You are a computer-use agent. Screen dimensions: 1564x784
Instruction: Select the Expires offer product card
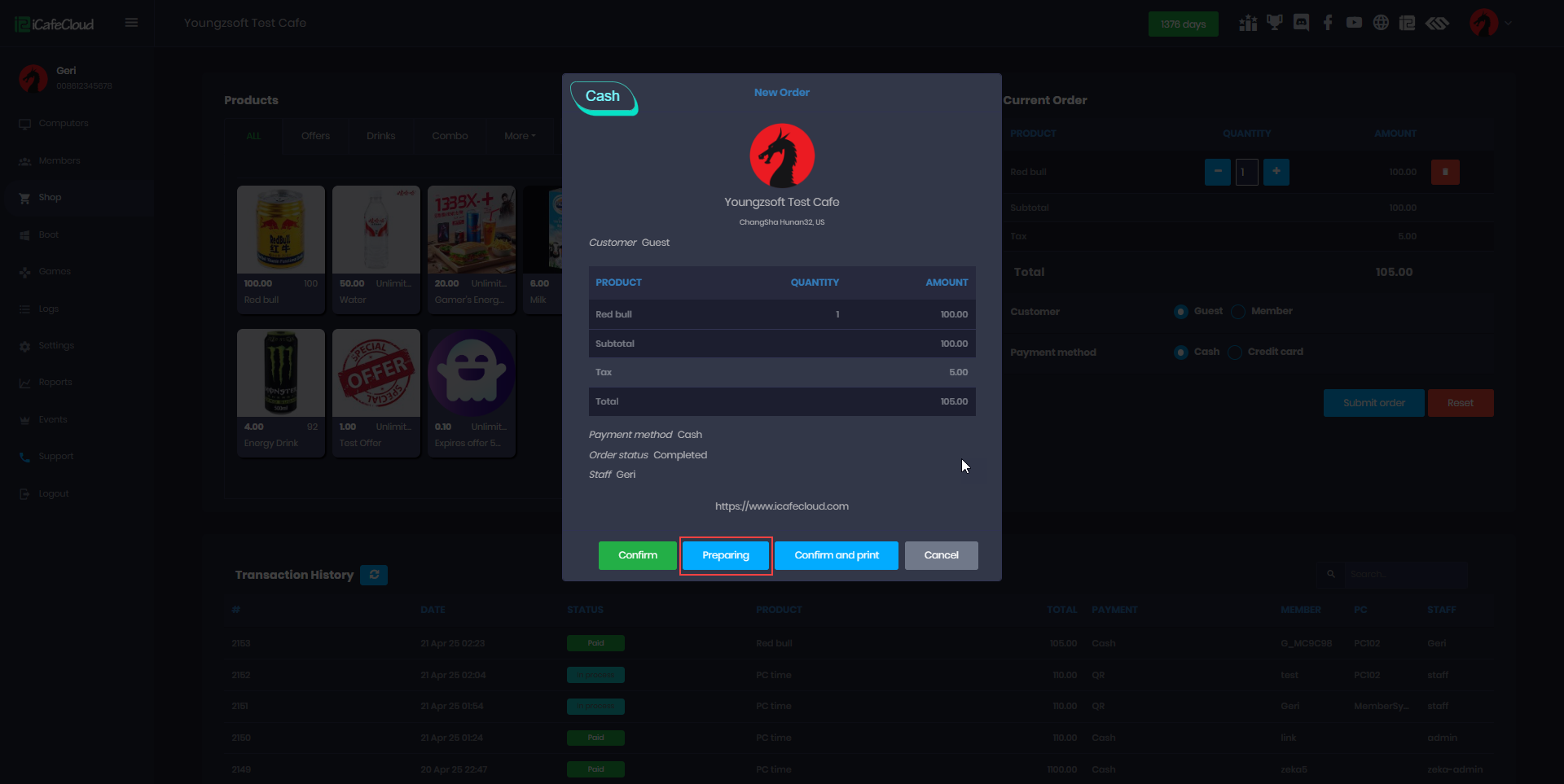point(472,392)
